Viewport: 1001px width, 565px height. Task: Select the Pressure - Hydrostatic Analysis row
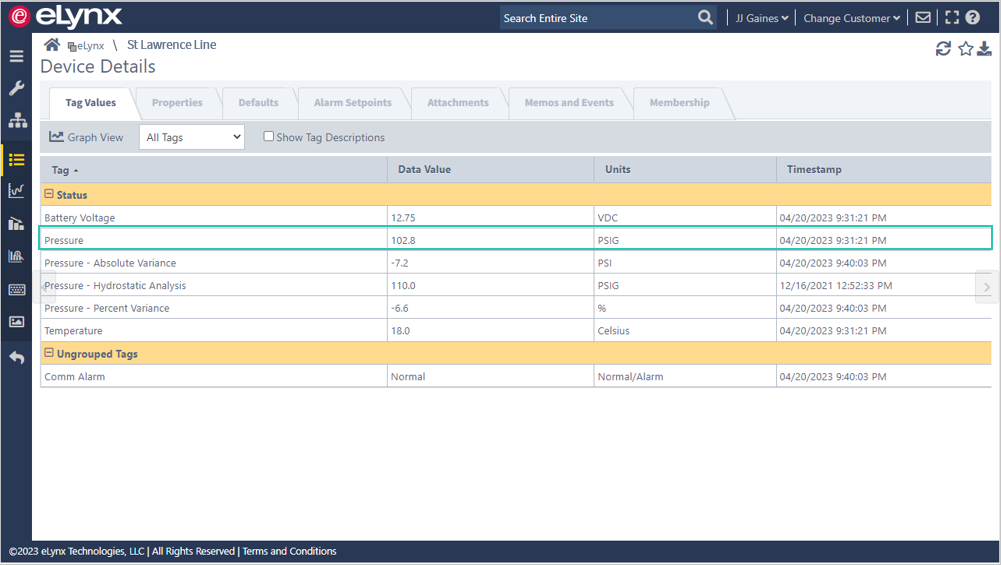[516, 285]
